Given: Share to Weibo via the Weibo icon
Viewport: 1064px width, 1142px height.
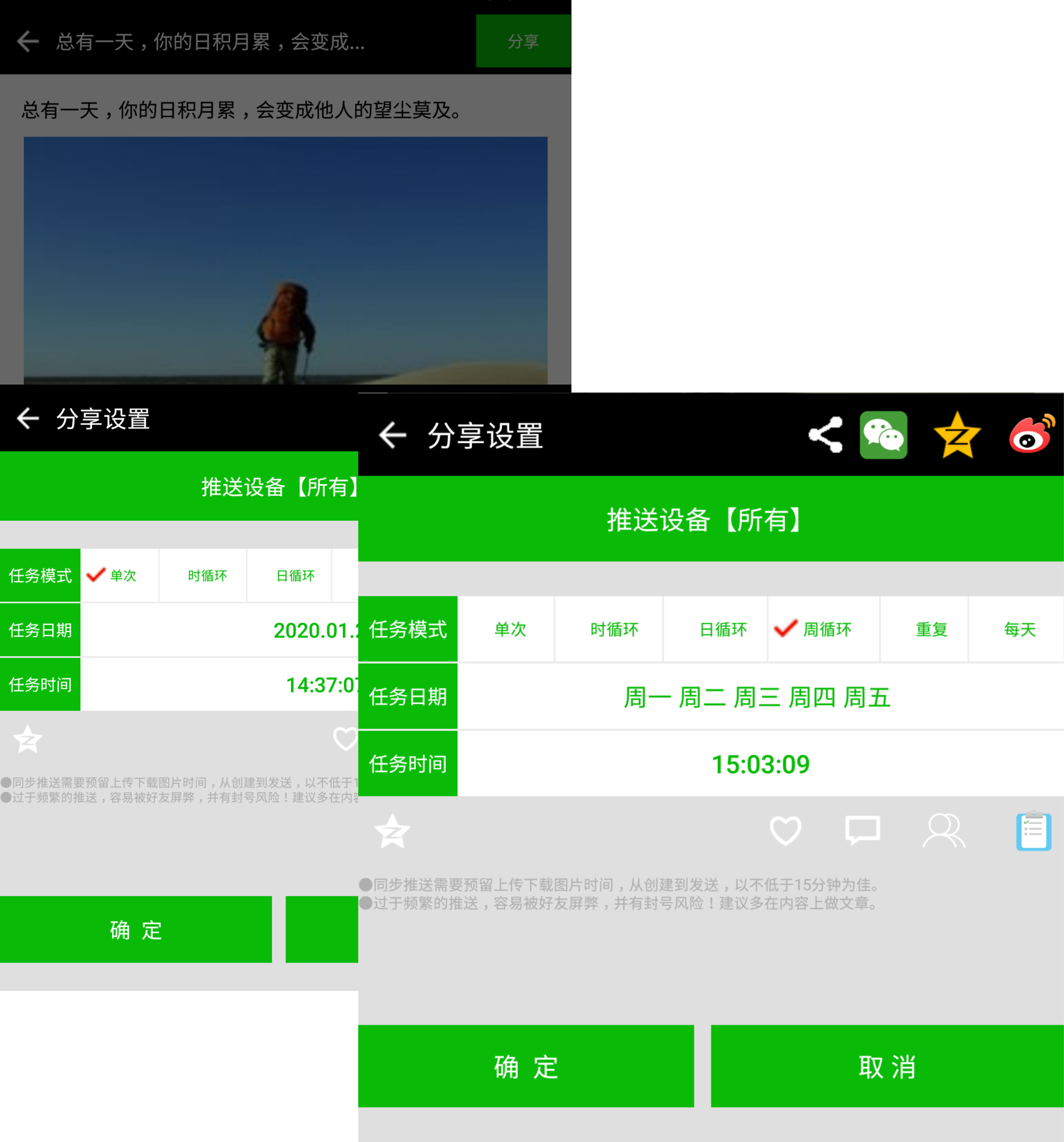Looking at the screenshot, I should [x=1031, y=436].
